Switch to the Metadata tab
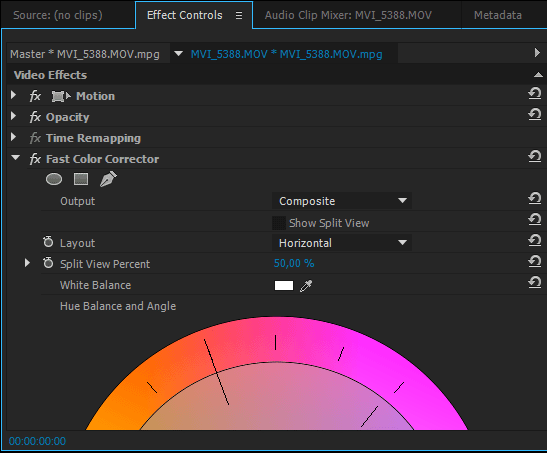Screen dimensions: 547x453 498,15
